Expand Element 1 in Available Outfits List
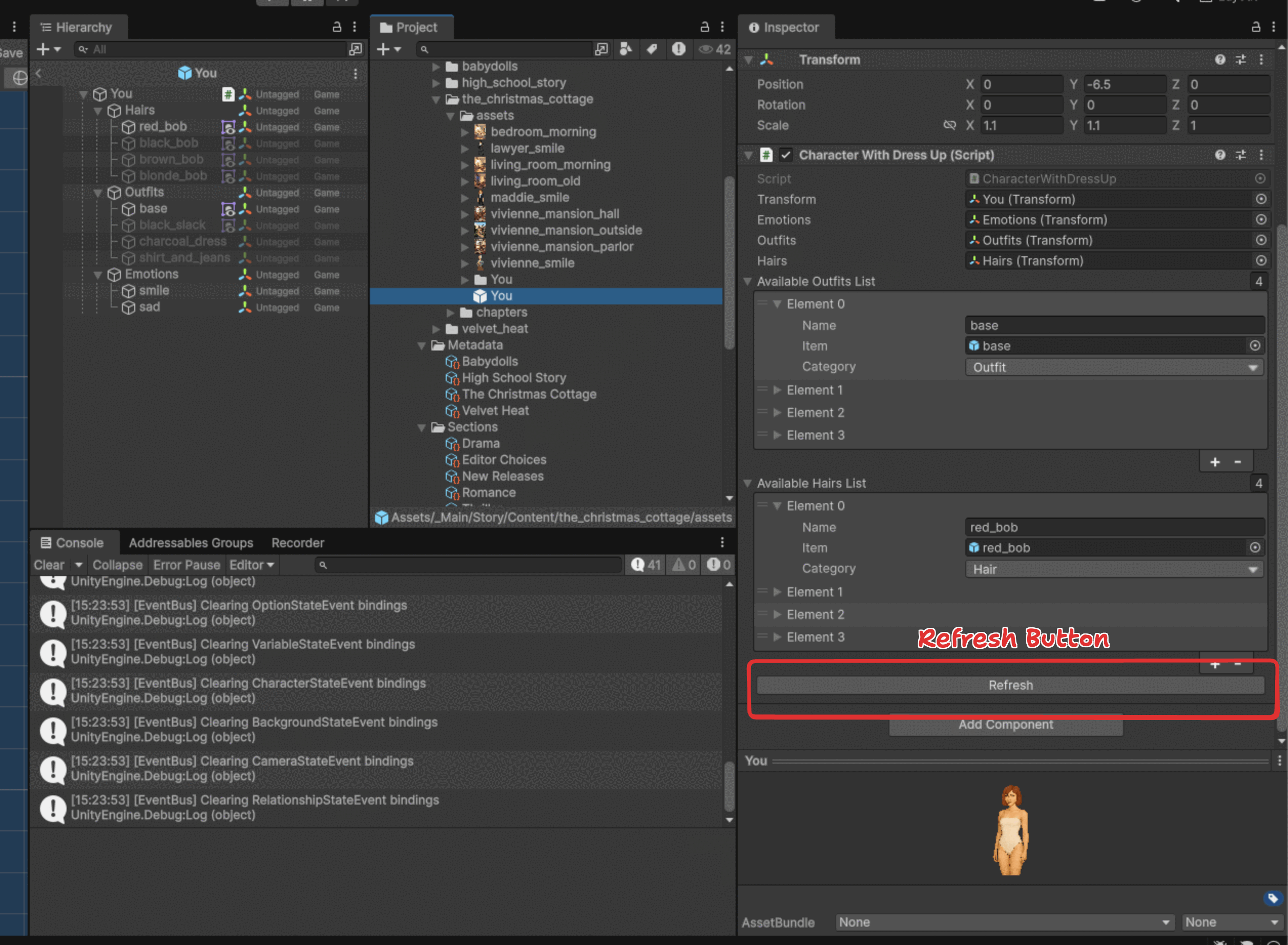Image resolution: width=1288 pixels, height=945 pixels. 777,390
